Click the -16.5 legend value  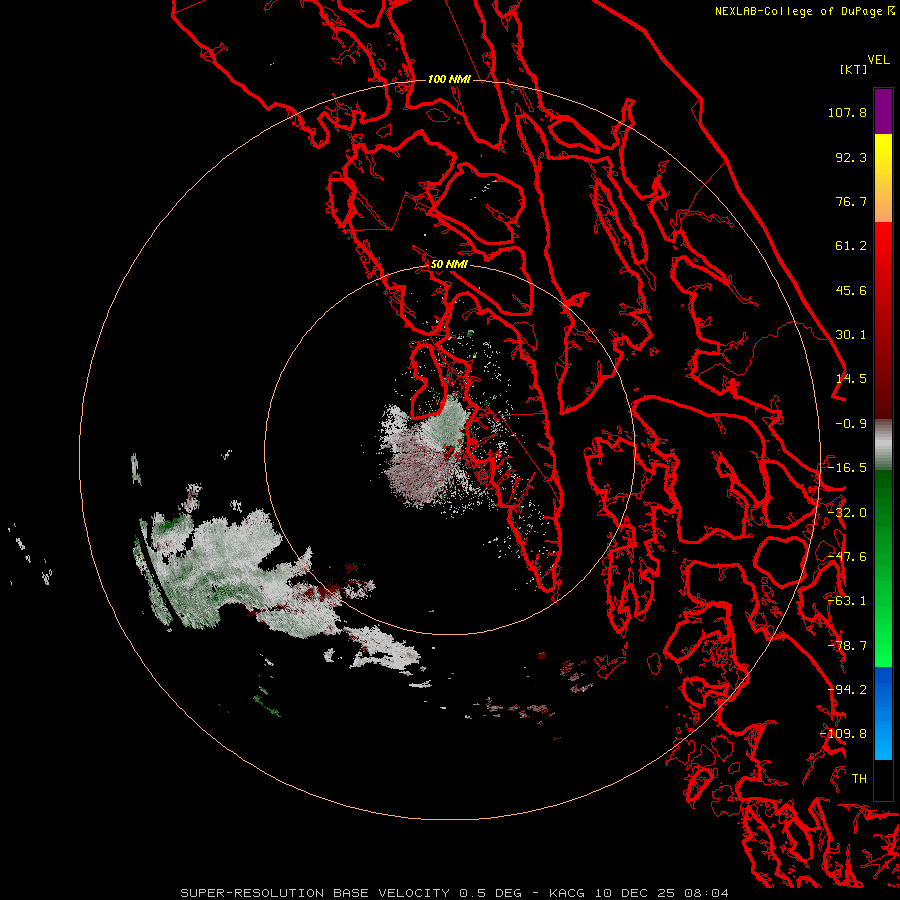pos(847,468)
